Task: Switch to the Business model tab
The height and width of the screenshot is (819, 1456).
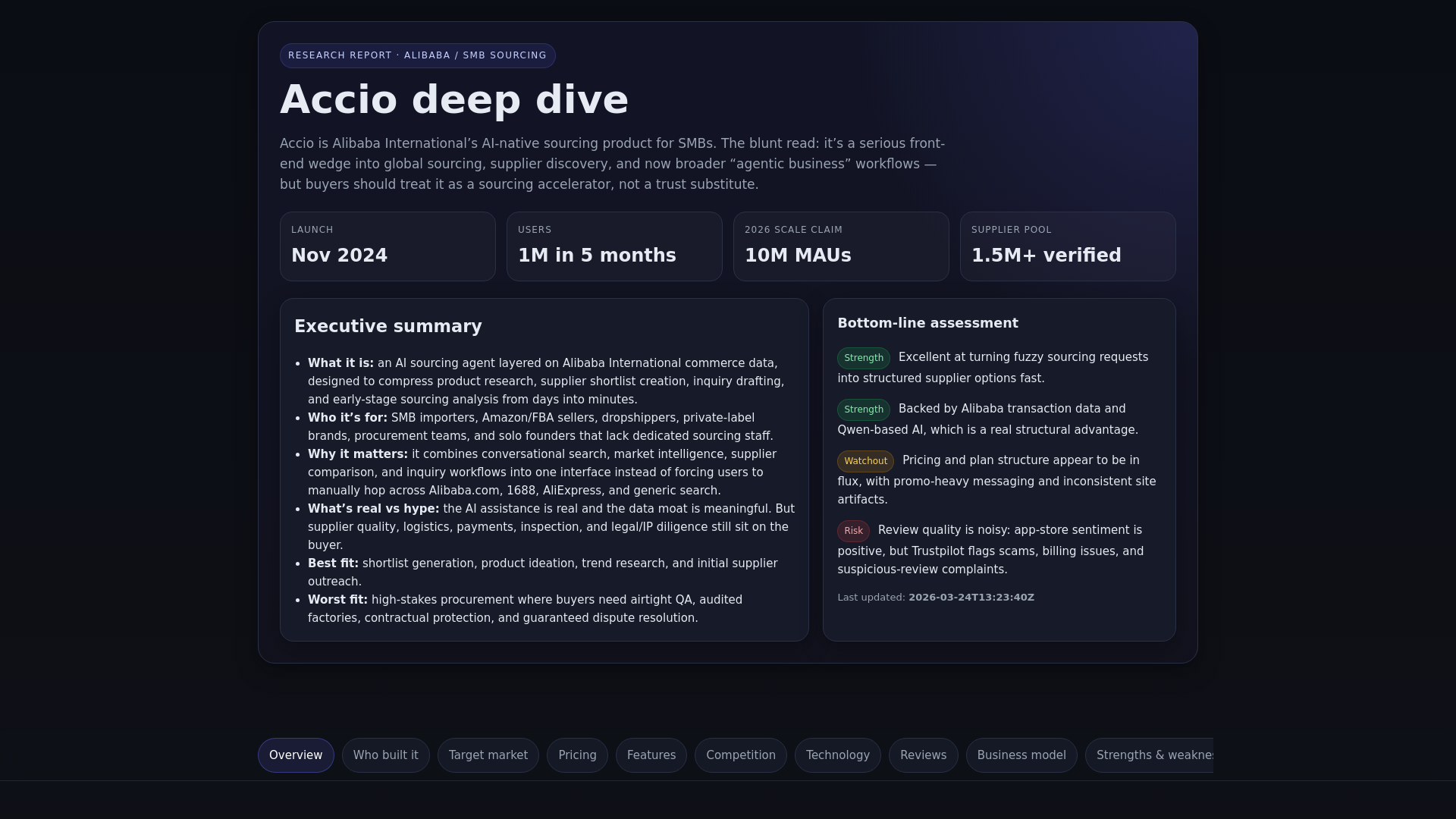Action: coord(1021,755)
